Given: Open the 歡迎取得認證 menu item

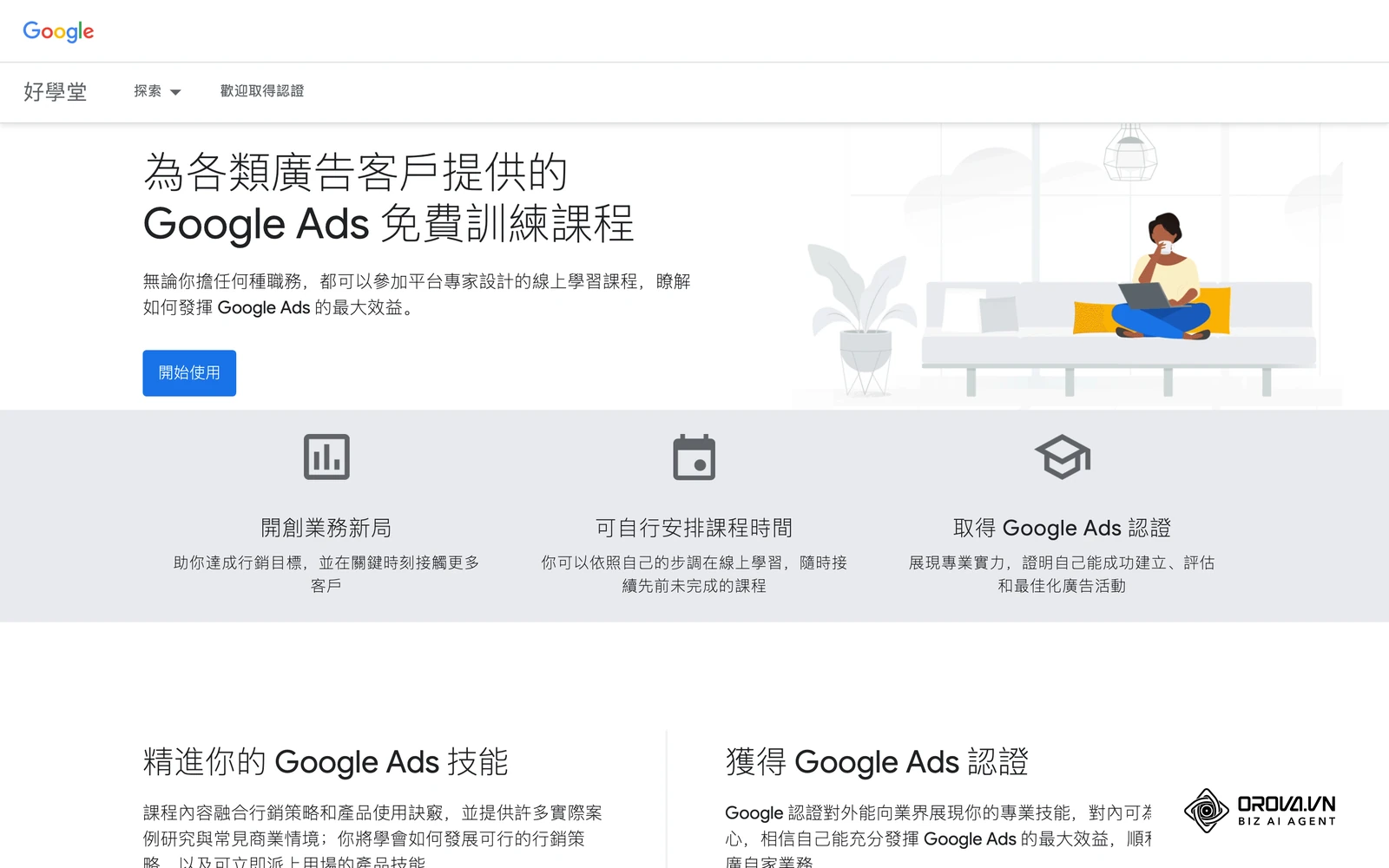Looking at the screenshot, I should point(262,91).
